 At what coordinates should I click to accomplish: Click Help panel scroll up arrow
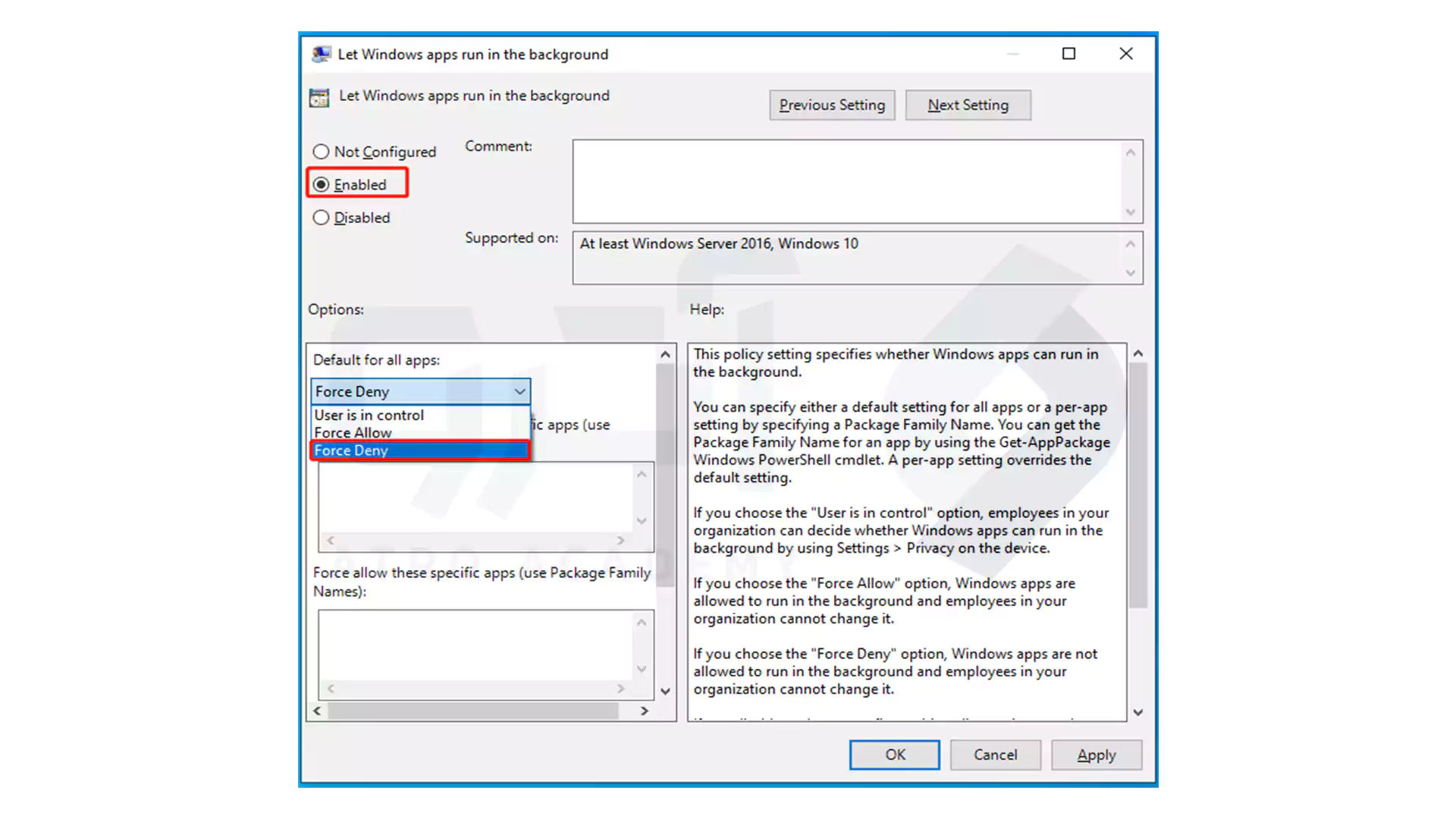click(1137, 353)
